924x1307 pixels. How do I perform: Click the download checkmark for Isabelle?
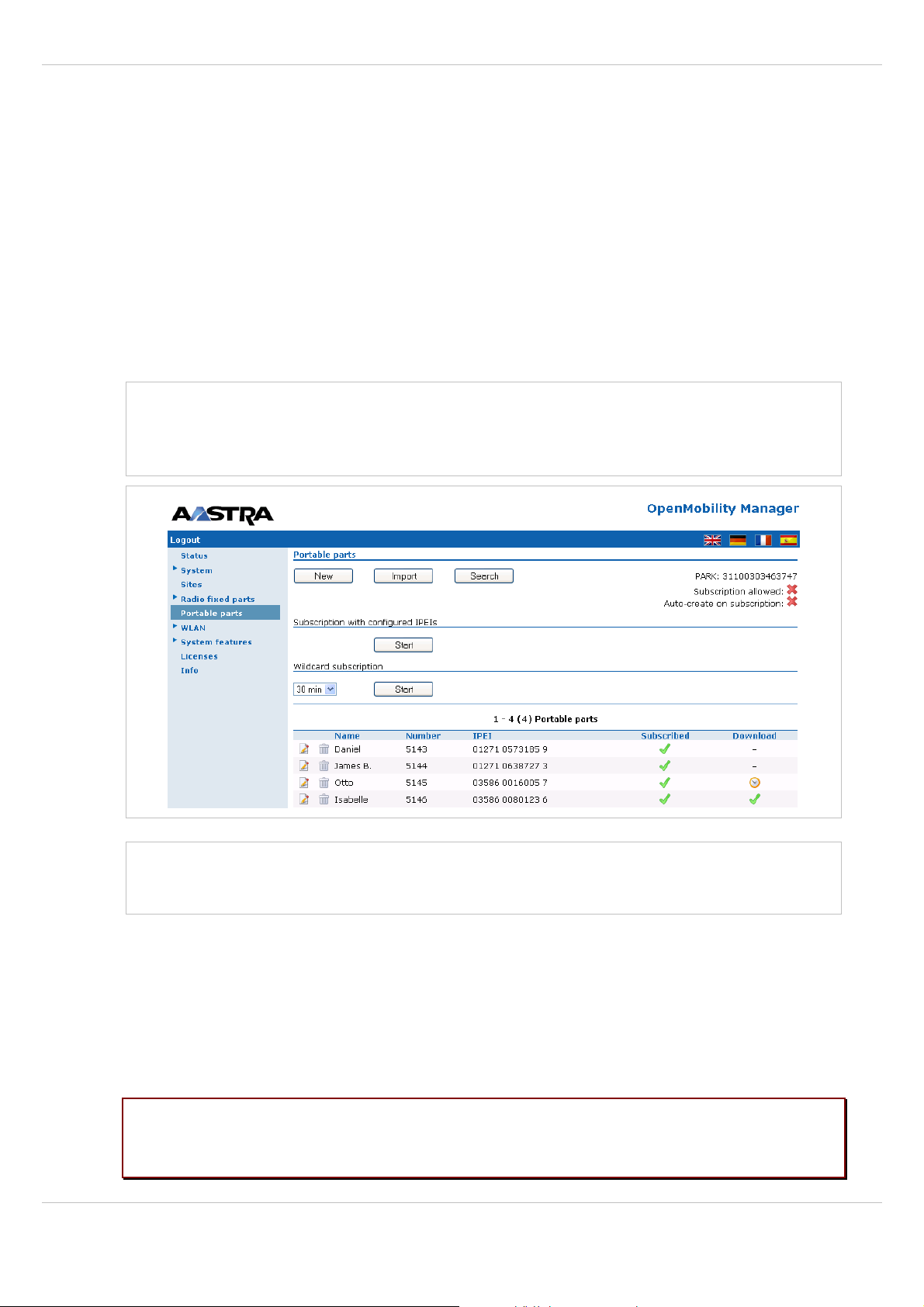754,799
